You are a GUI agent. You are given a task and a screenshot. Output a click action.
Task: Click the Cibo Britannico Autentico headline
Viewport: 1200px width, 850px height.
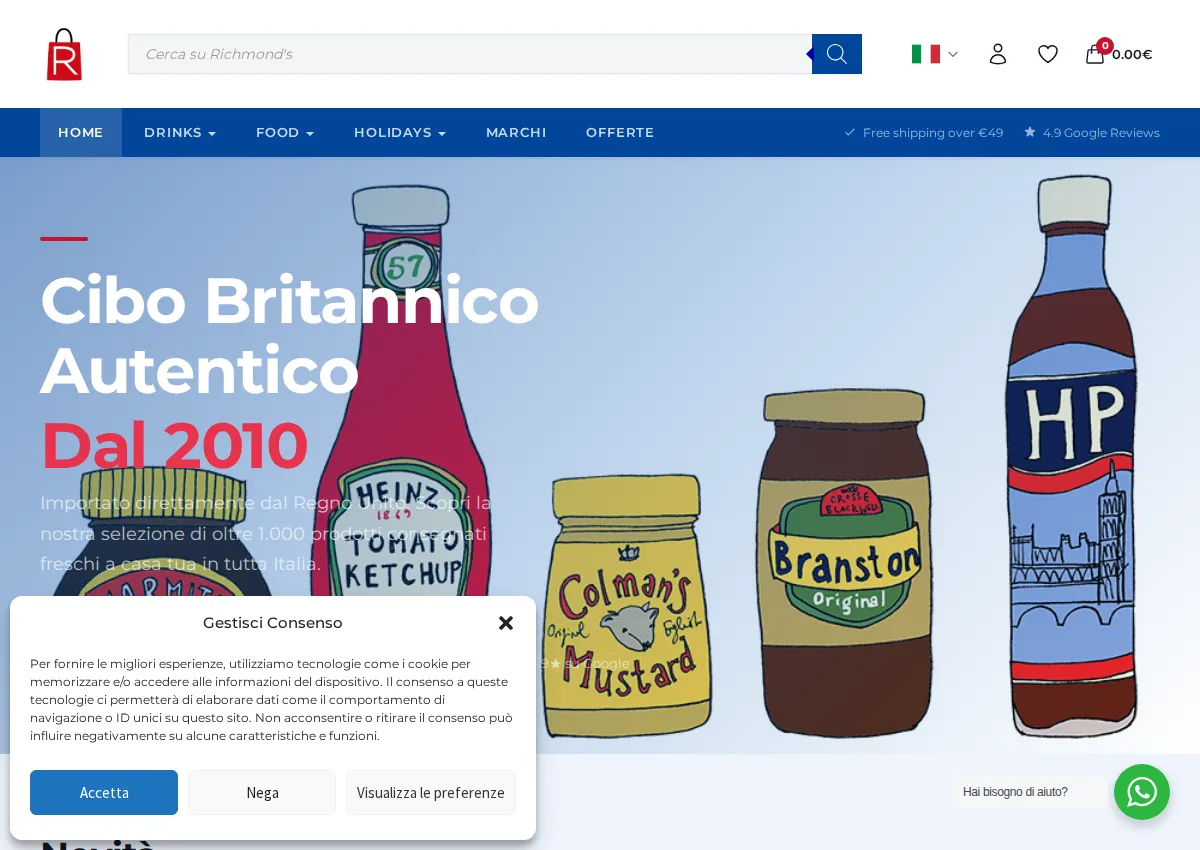(289, 335)
